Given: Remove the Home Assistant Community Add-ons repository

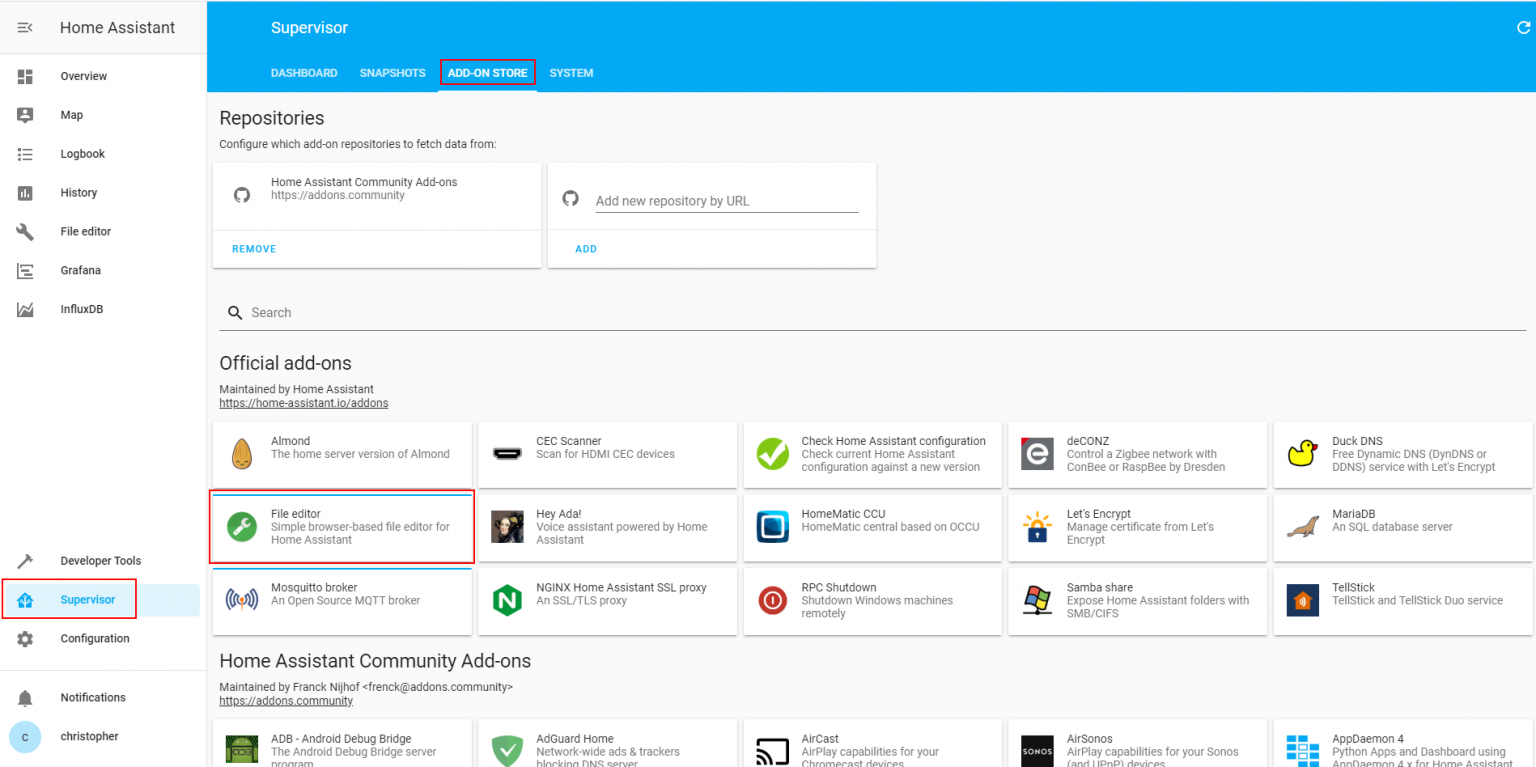Looking at the screenshot, I should click(x=253, y=248).
